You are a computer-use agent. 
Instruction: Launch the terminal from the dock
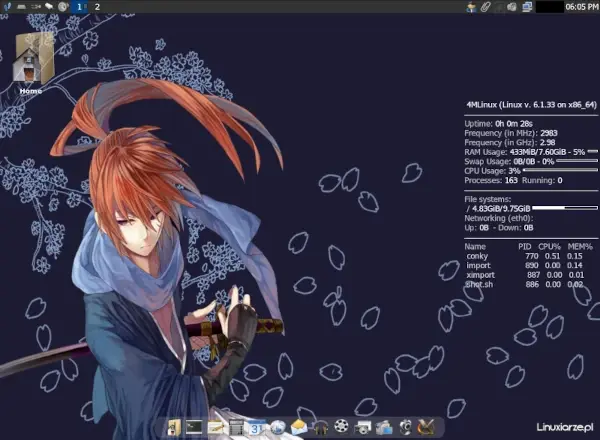(x=194, y=427)
